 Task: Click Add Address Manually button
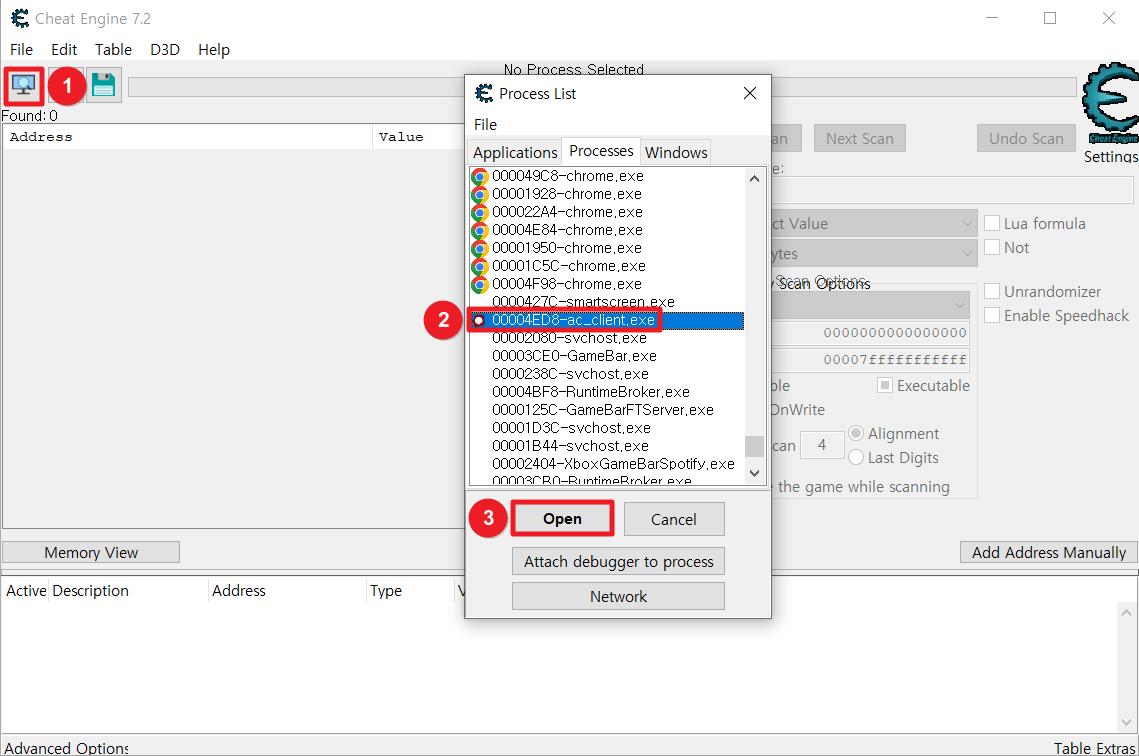coord(1048,552)
